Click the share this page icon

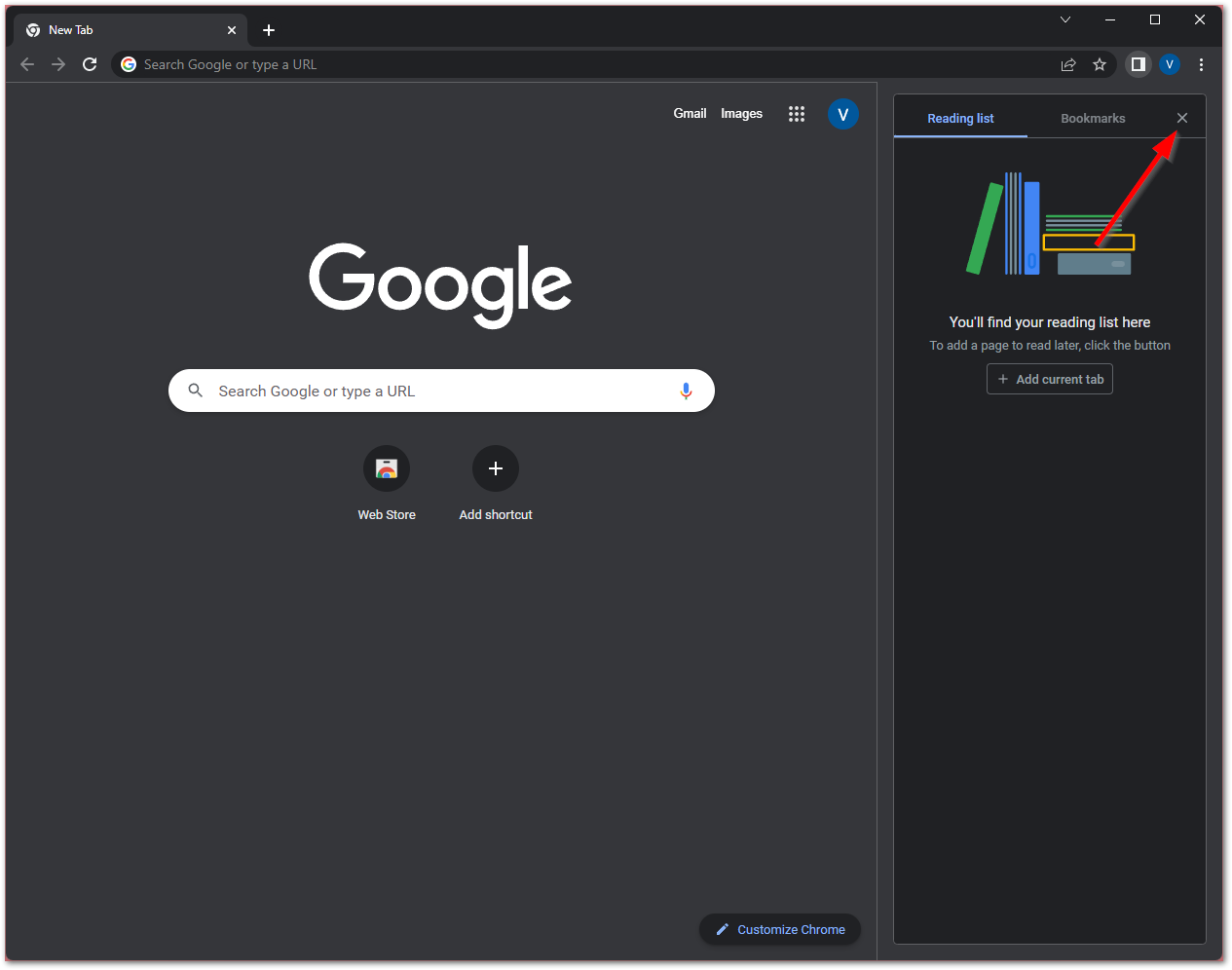click(1068, 64)
